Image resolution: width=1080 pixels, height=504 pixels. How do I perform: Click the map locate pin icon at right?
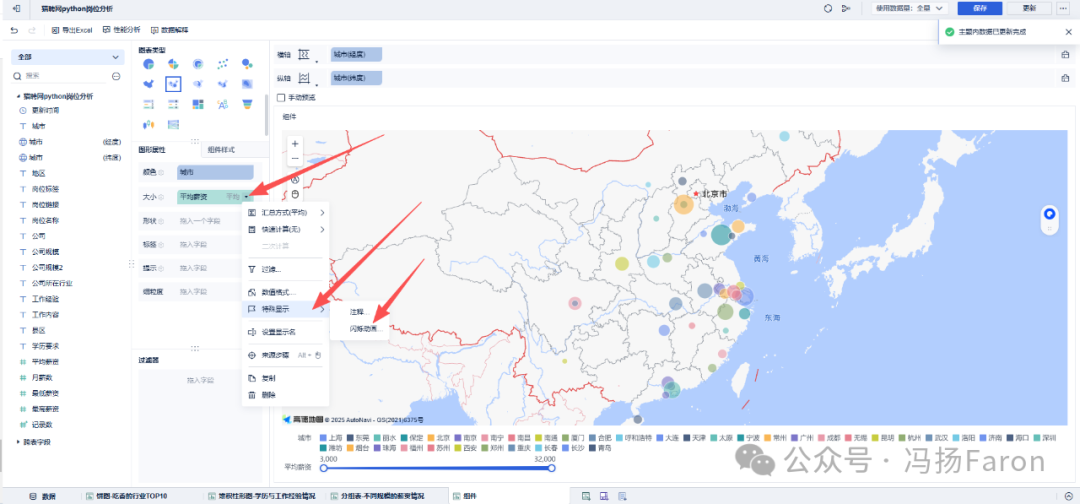pyautogui.click(x=1050, y=213)
